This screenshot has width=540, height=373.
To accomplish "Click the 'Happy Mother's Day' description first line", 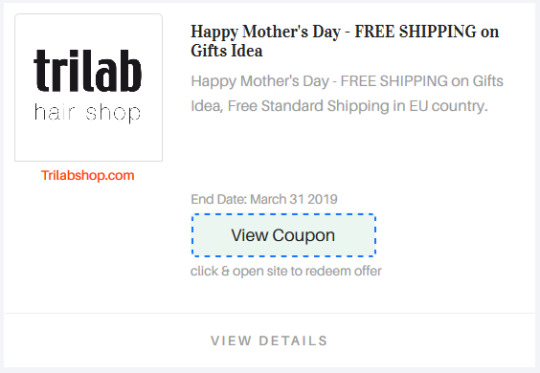I will pos(347,81).
